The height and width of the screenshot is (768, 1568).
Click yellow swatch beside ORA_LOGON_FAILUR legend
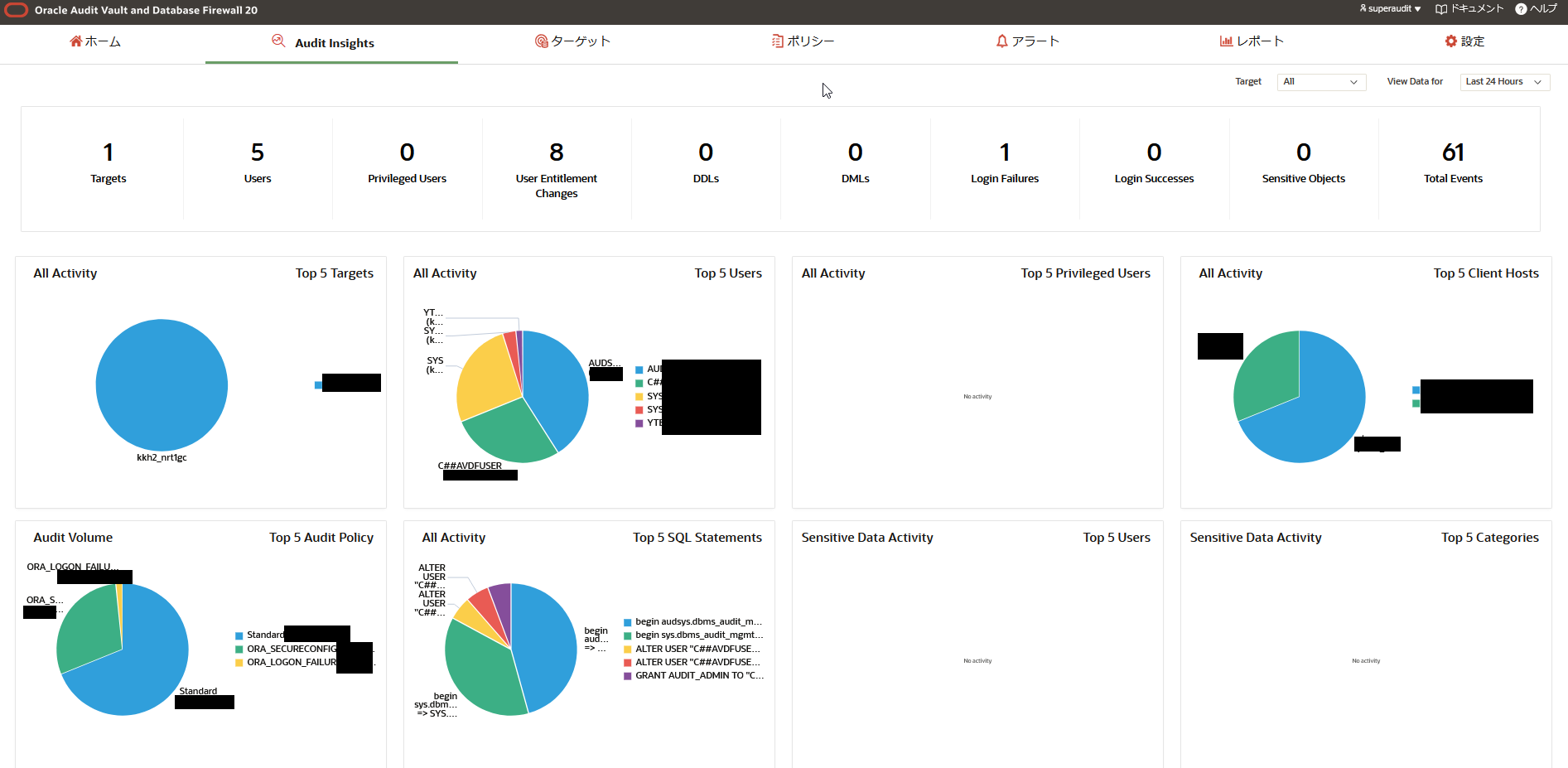coord(239,663)
